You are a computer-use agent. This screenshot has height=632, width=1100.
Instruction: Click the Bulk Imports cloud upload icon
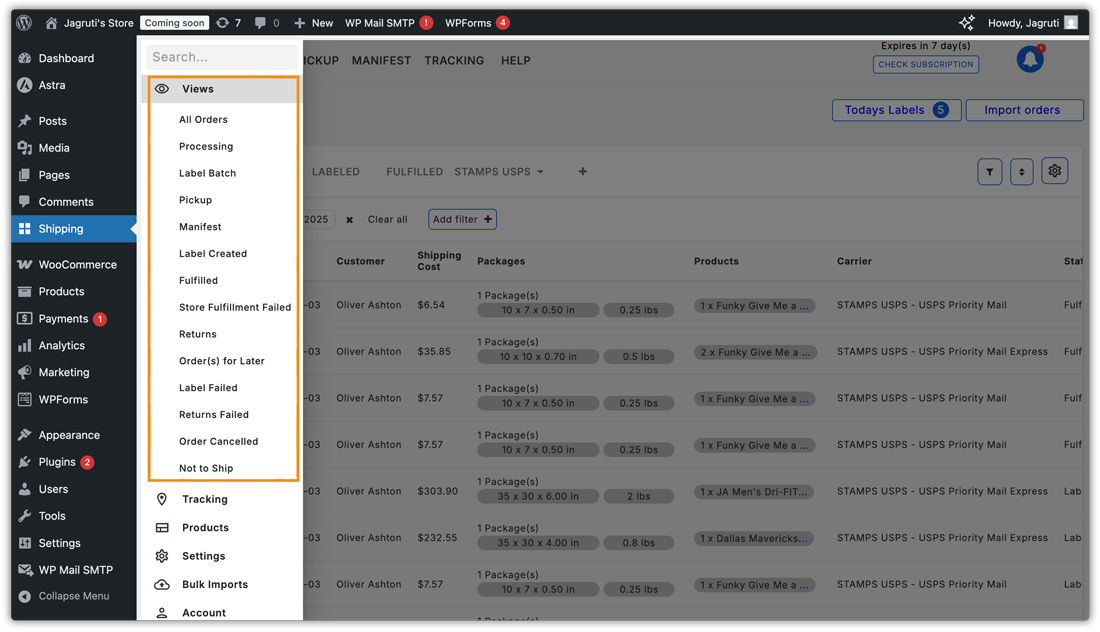[162, 584]
